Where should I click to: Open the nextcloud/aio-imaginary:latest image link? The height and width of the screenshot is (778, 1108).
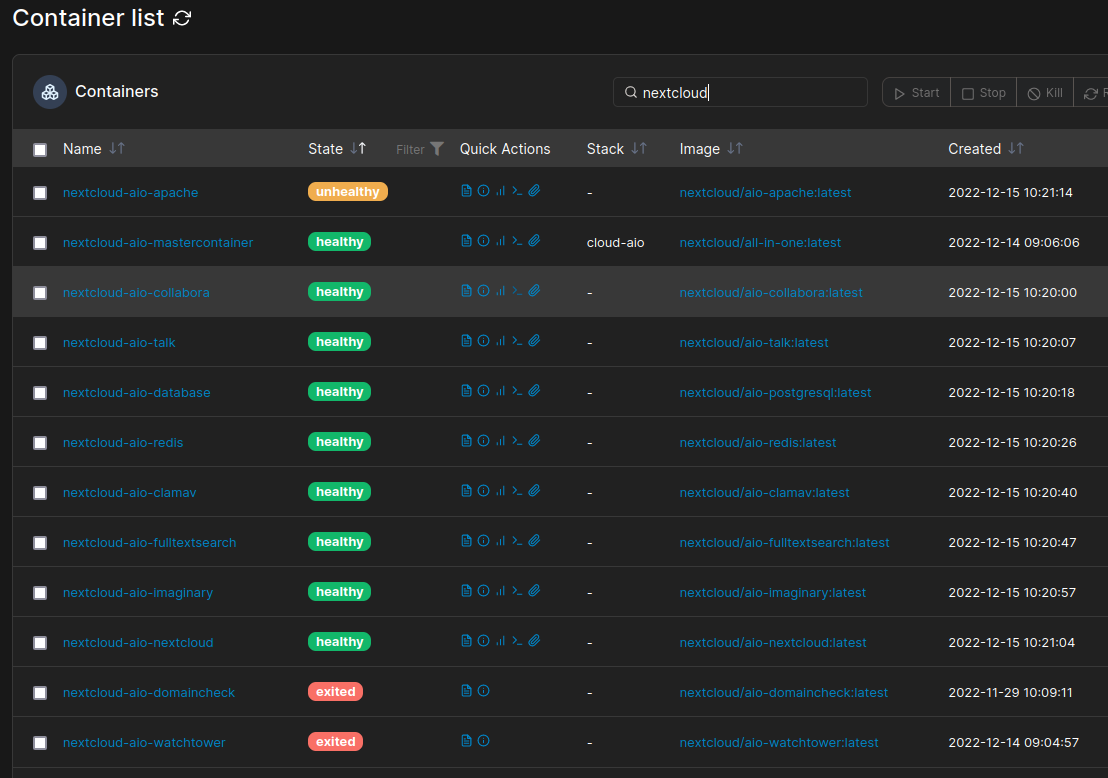tap(773, 591)
